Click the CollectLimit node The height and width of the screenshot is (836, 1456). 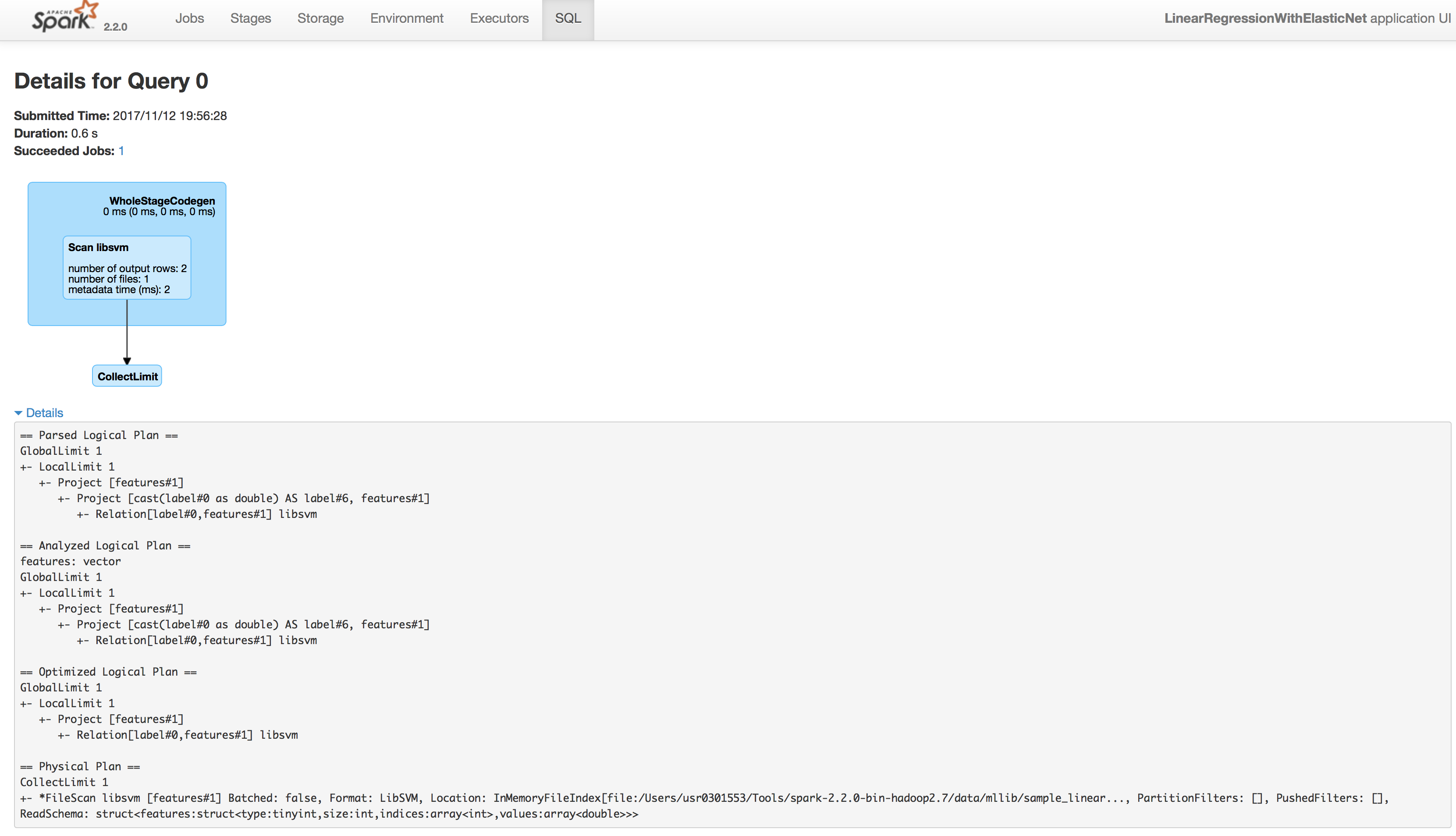[x=127, y=376]
